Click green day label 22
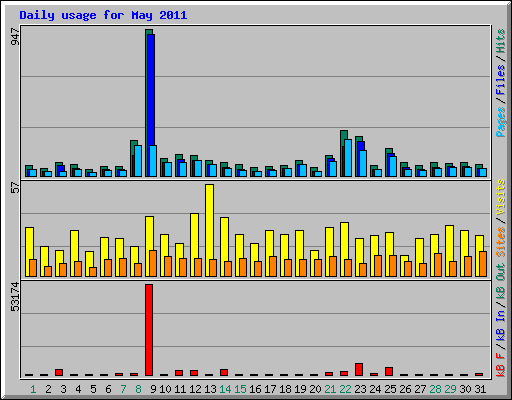512x400 pixels. [x=345, y=389]
